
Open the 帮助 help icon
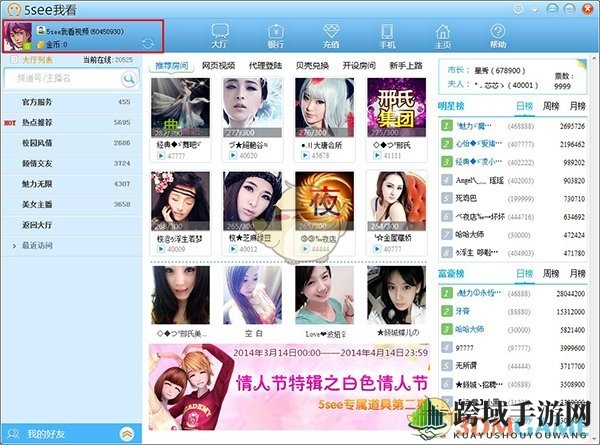pos(498,36)
